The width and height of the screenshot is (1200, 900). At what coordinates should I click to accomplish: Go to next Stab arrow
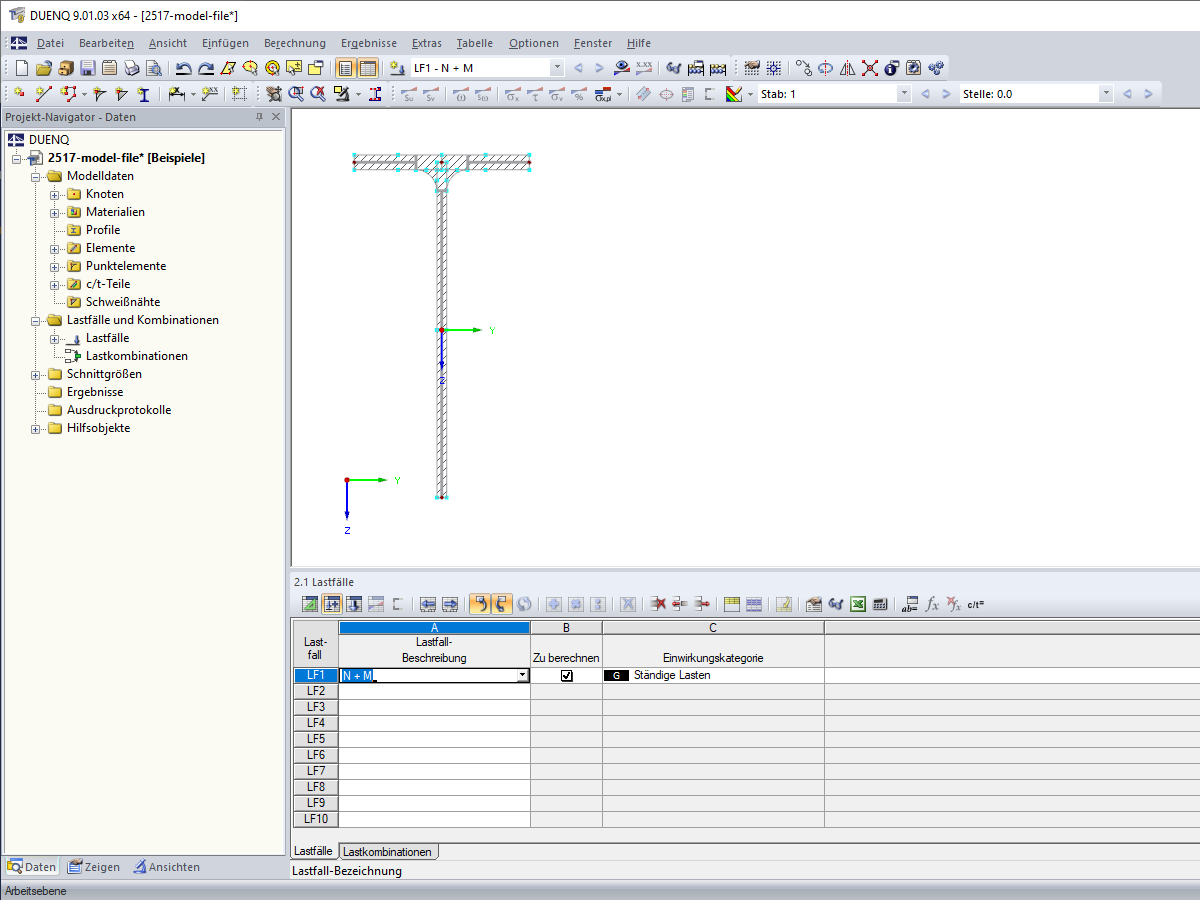[946, 94]
